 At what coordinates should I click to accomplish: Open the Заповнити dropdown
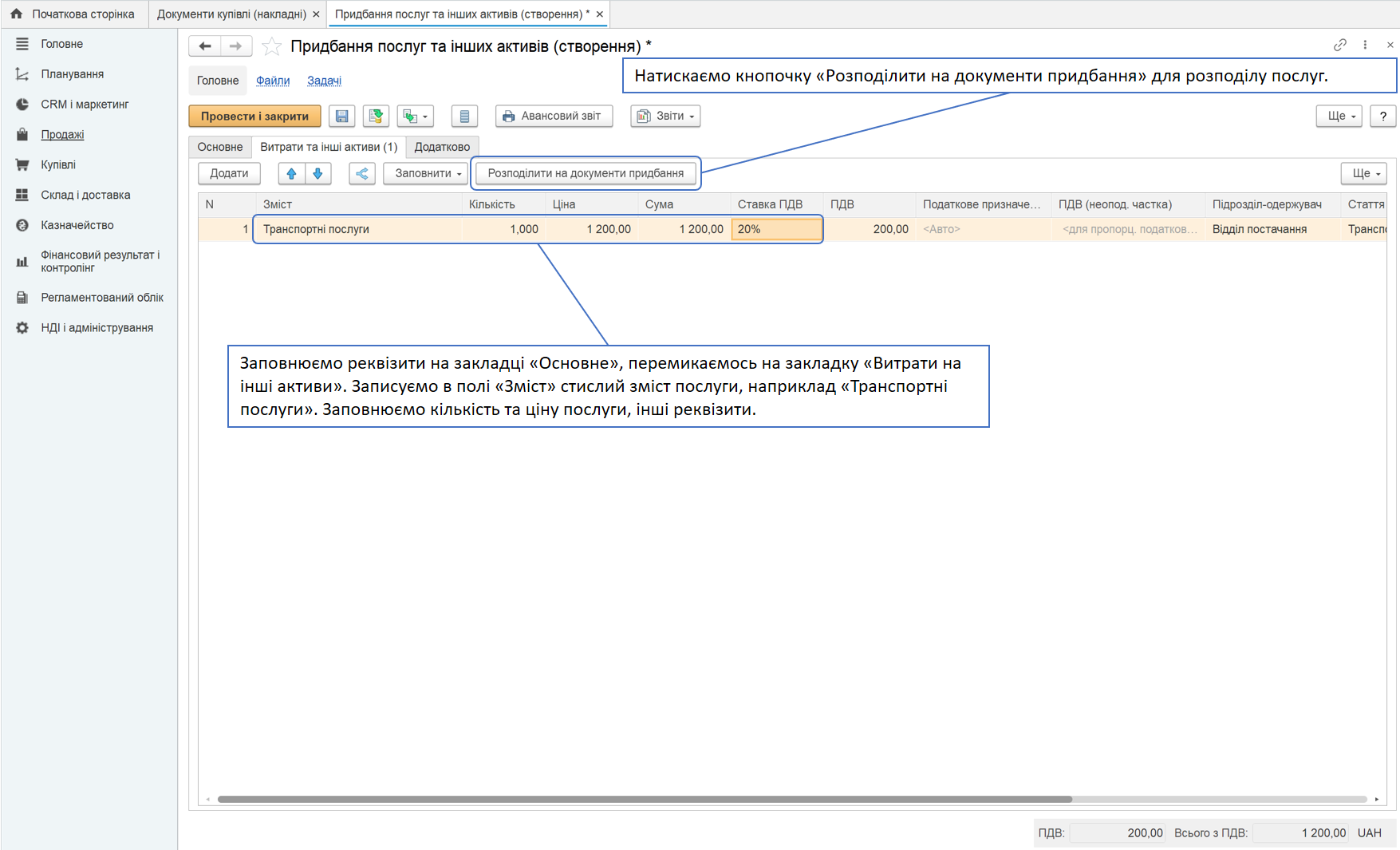click(x=425, y=173)
